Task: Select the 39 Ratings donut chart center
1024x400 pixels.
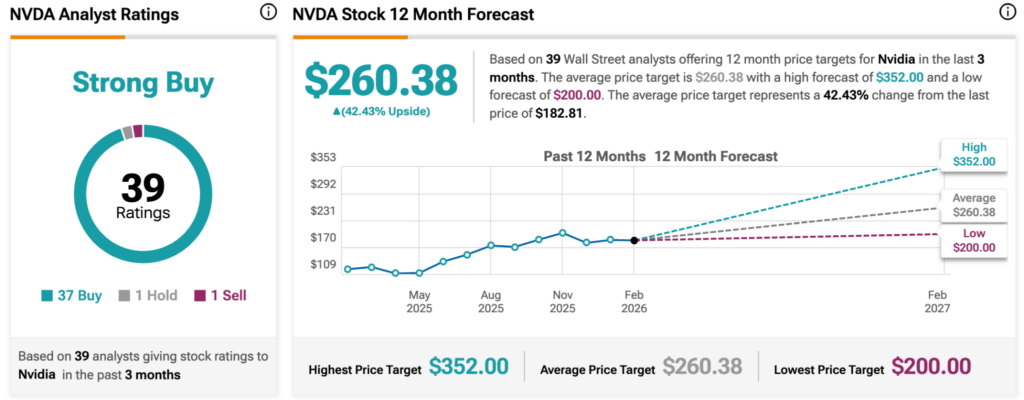Action: (x=145, y=193)
